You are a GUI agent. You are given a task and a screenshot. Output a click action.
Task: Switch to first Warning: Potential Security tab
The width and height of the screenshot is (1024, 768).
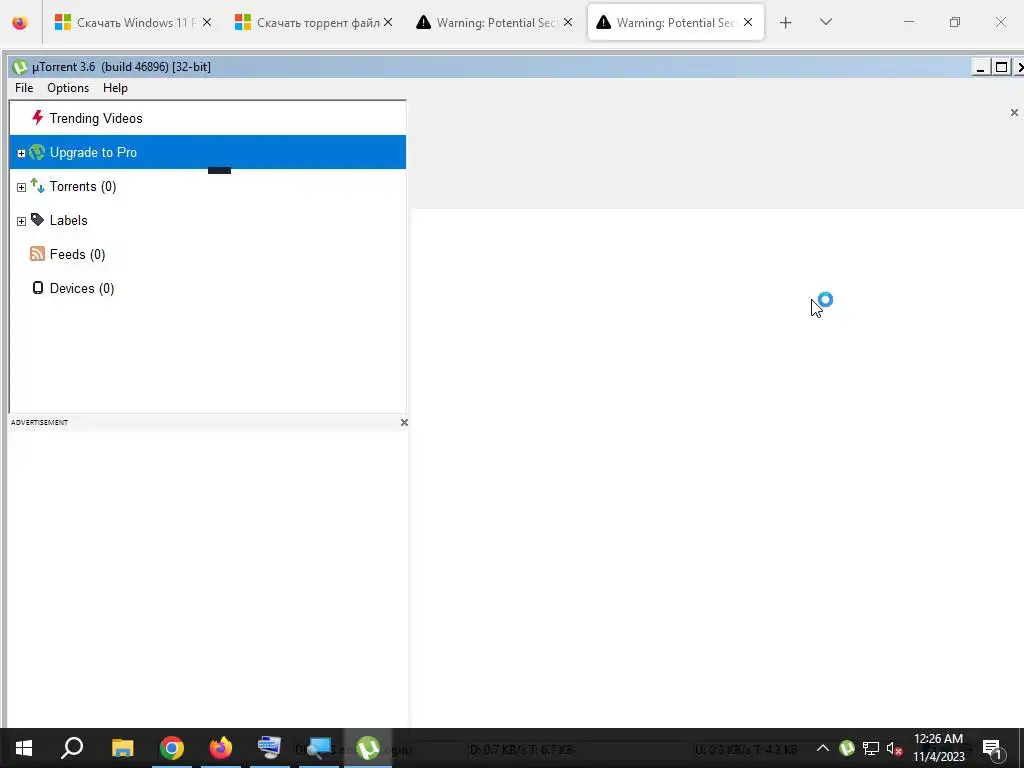(x=494, y=23)
